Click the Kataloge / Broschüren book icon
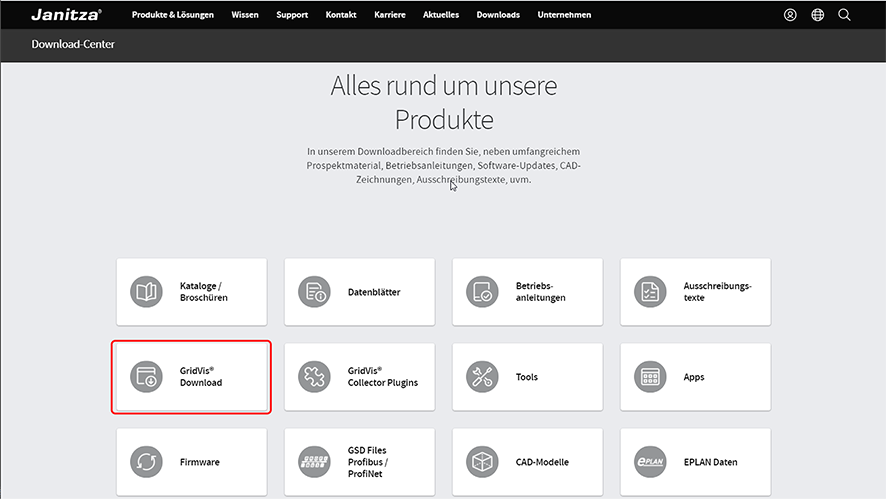Screen dimensions: 886x499 (x=146, y=292)
